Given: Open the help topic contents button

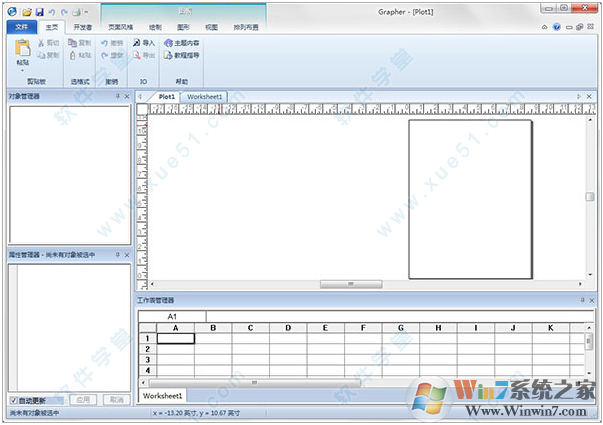Looking at the screenshot, I should click(182, 43).
